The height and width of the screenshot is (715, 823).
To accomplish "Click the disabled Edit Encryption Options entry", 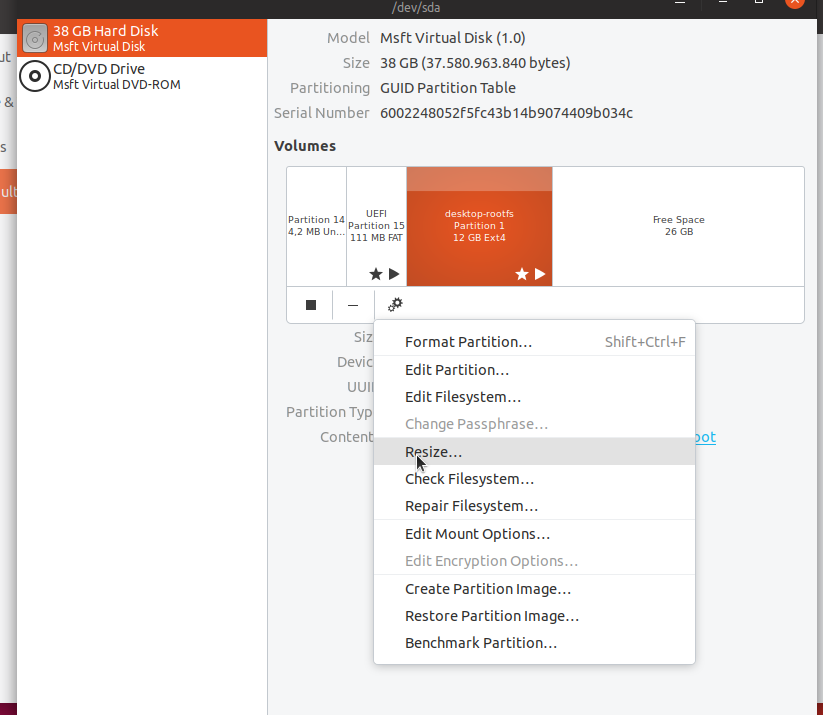I will 534,561.
